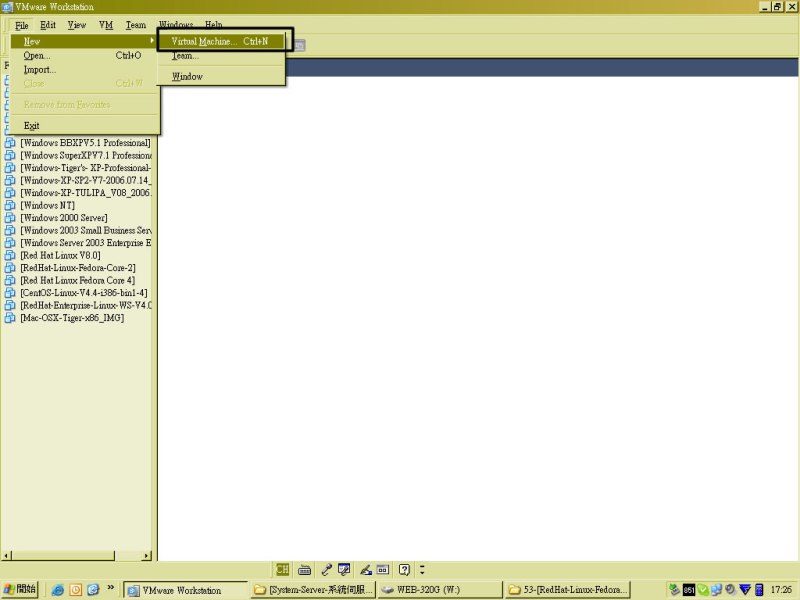Select Windows-Tiger's-XP-Professional VM
This screenshot has height=600, width=800.
pyautogui.click(x=86, y=168)
